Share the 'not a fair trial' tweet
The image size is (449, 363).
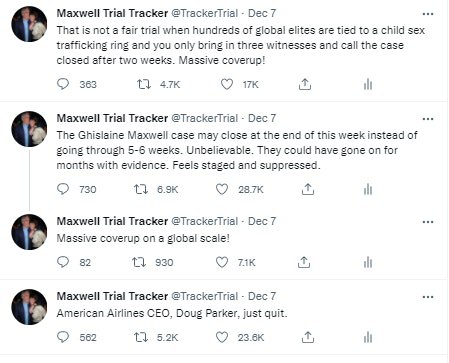pos(305,84)
